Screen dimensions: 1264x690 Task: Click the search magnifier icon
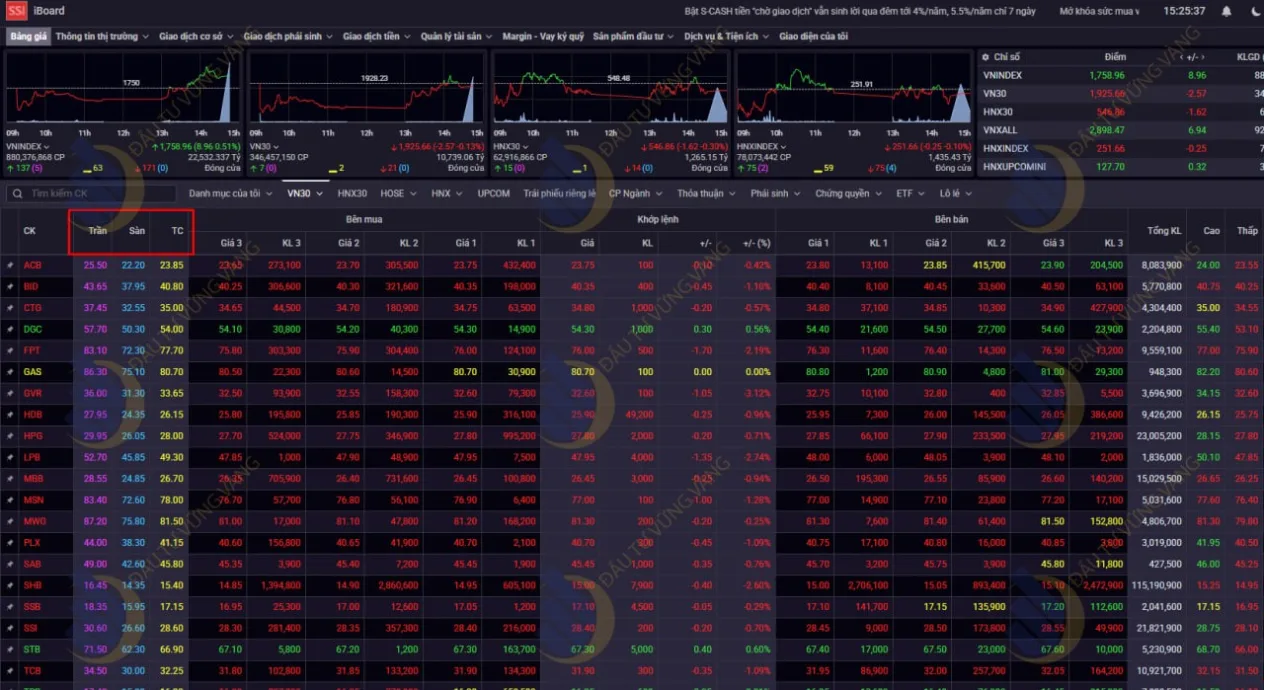(x=18, y=193)
